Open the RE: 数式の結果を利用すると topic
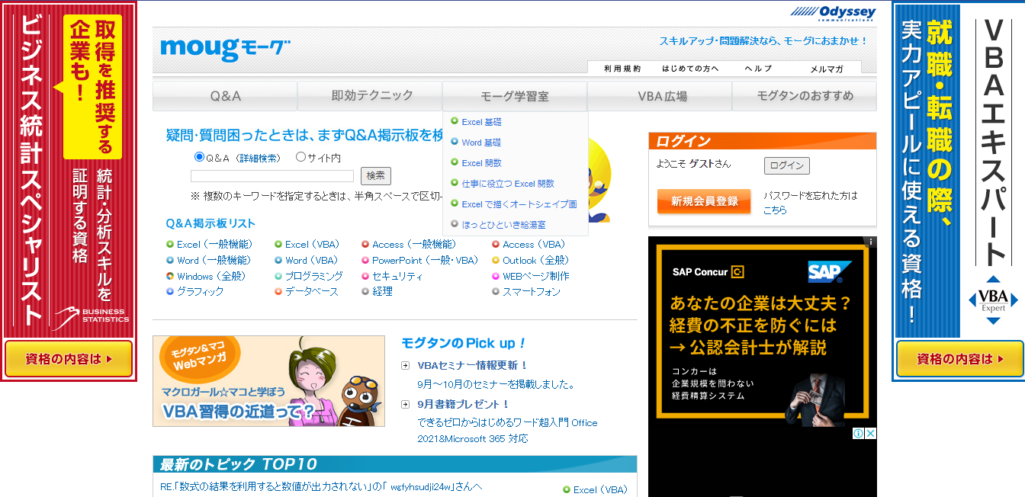 click(321, 487)
